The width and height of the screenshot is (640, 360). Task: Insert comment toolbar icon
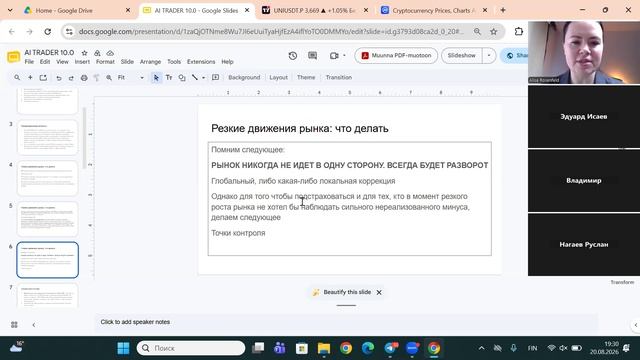216,78
